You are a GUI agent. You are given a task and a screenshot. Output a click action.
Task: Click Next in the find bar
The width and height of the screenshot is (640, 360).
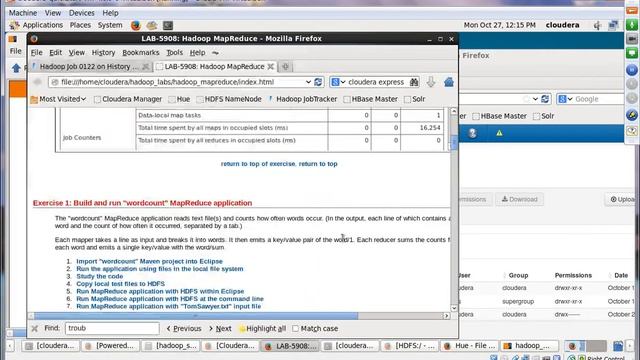tap(220, 329)
